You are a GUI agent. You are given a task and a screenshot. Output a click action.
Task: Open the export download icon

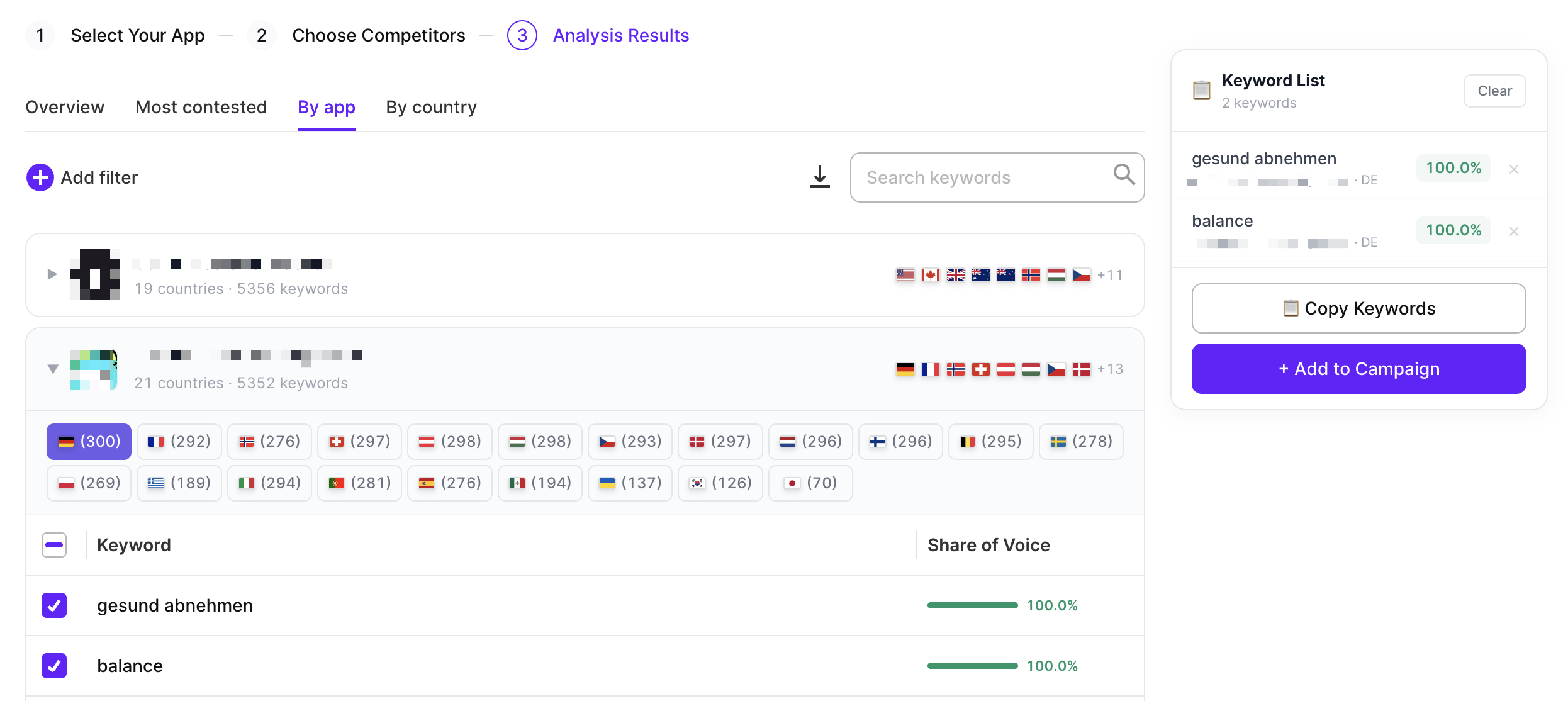point(819,177)
